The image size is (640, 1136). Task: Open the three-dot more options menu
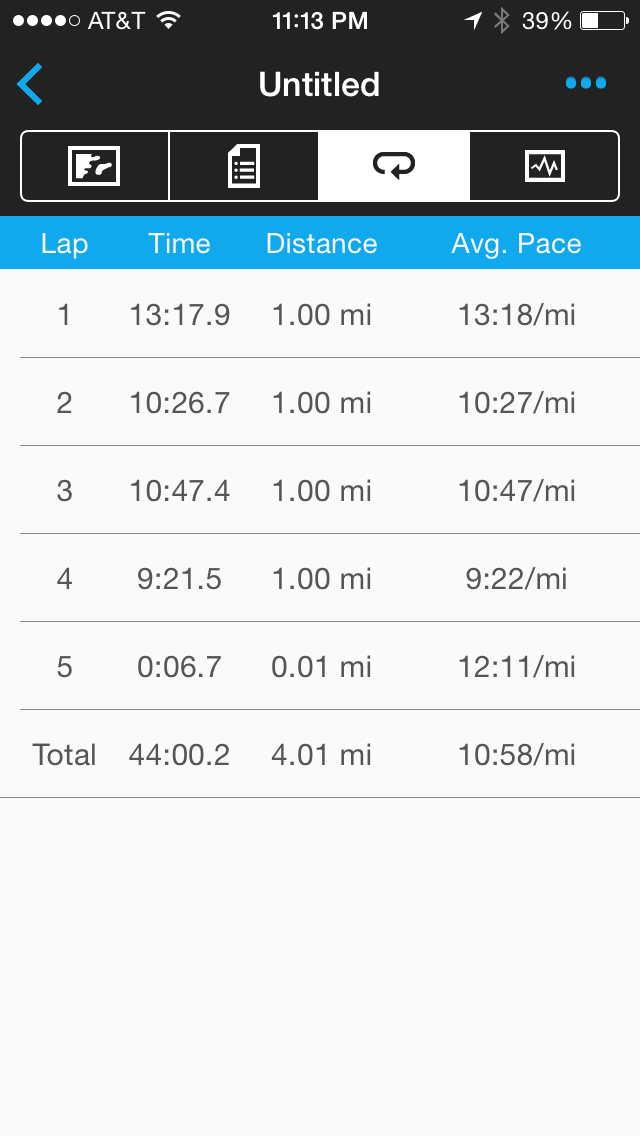[x=585, y=83]
